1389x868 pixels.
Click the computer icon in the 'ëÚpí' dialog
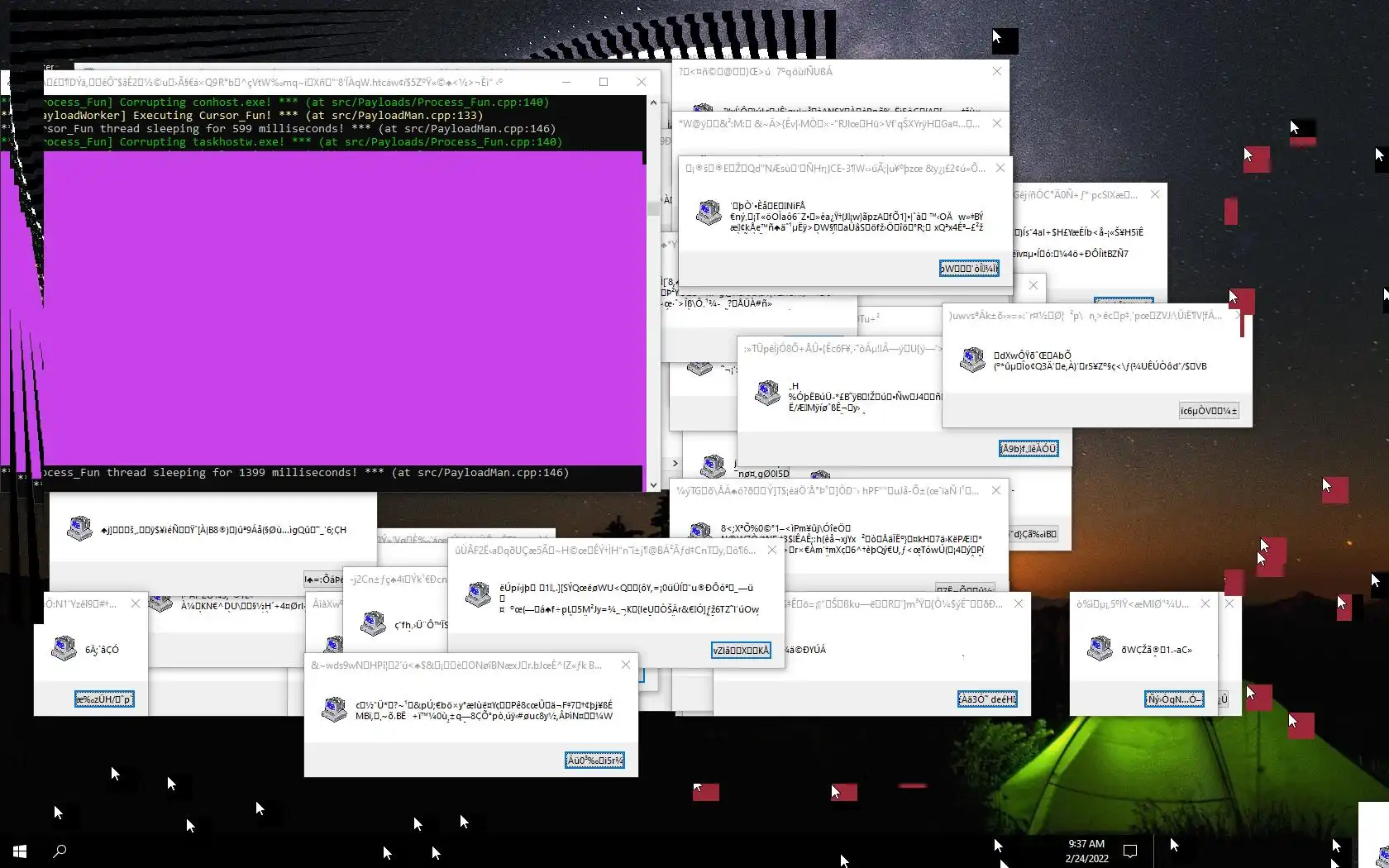click(x=478, y=594)
